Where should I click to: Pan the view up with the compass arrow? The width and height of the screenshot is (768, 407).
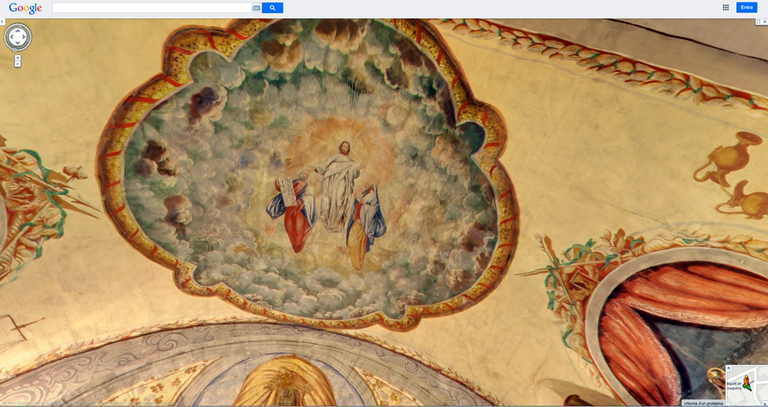tap(18, 31)
